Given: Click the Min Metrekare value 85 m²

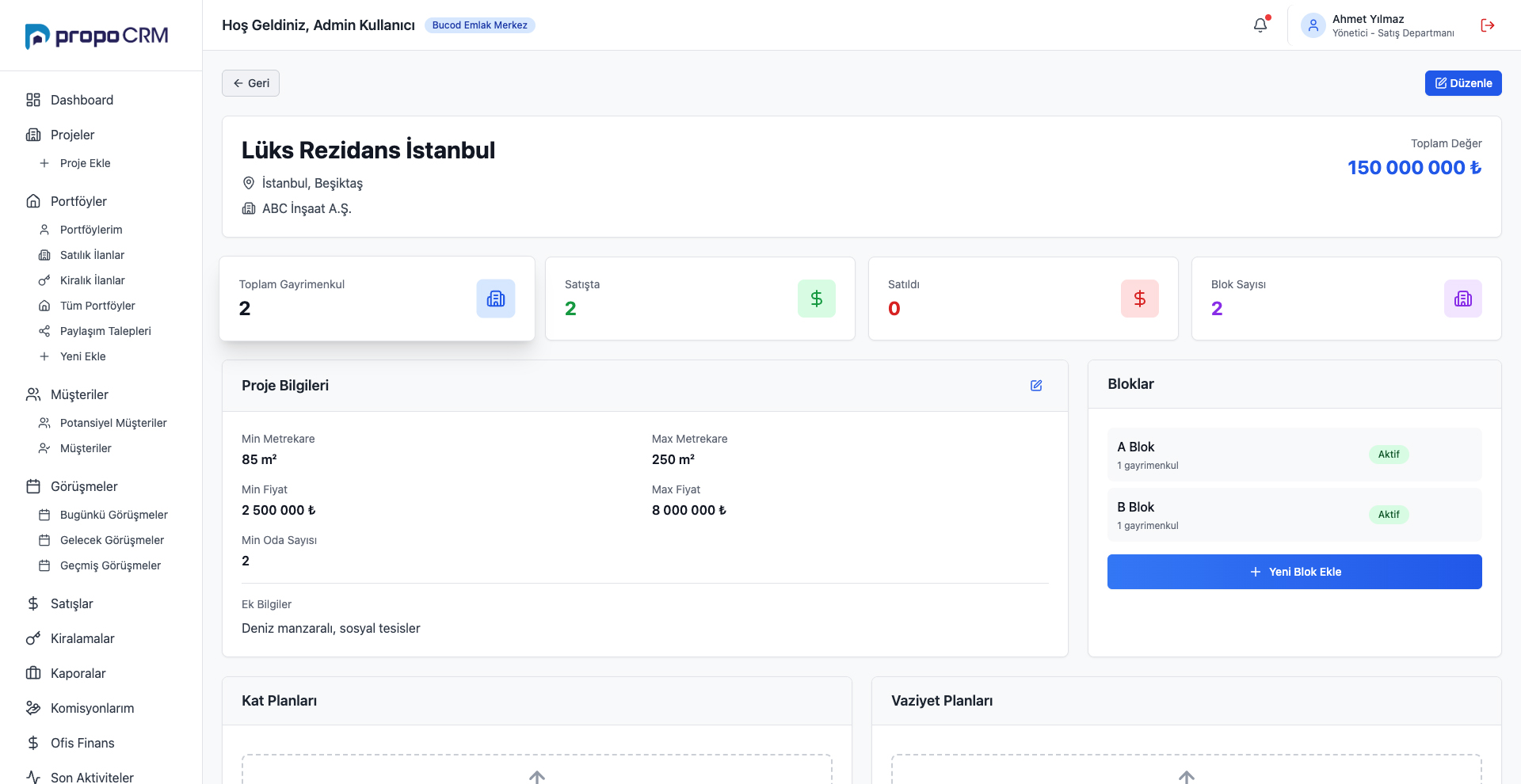Looking at the screenshot, I should pos(259,459).
